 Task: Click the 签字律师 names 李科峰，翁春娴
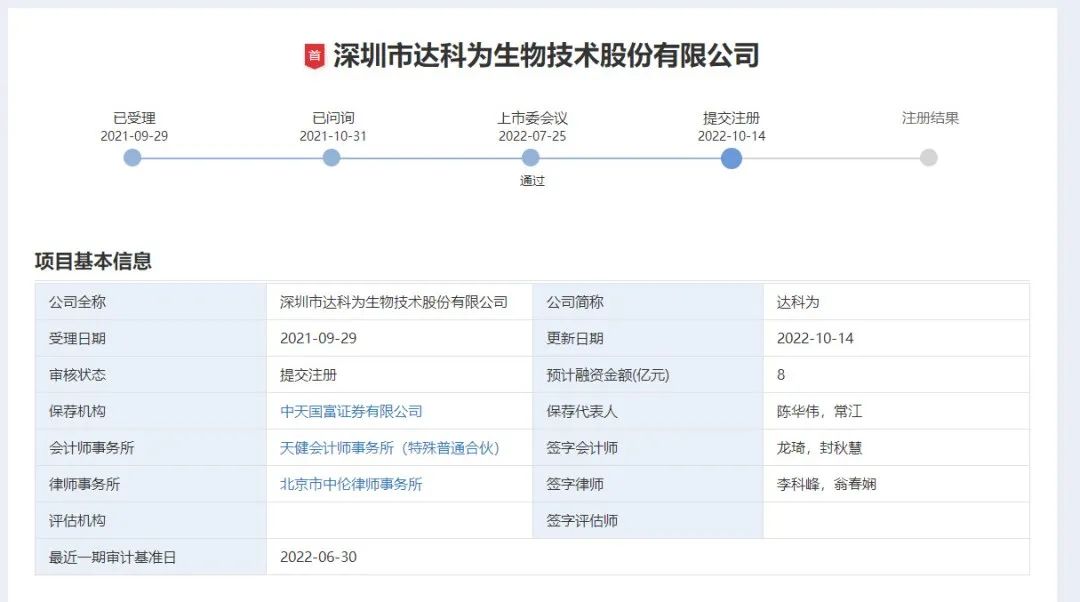826,484
